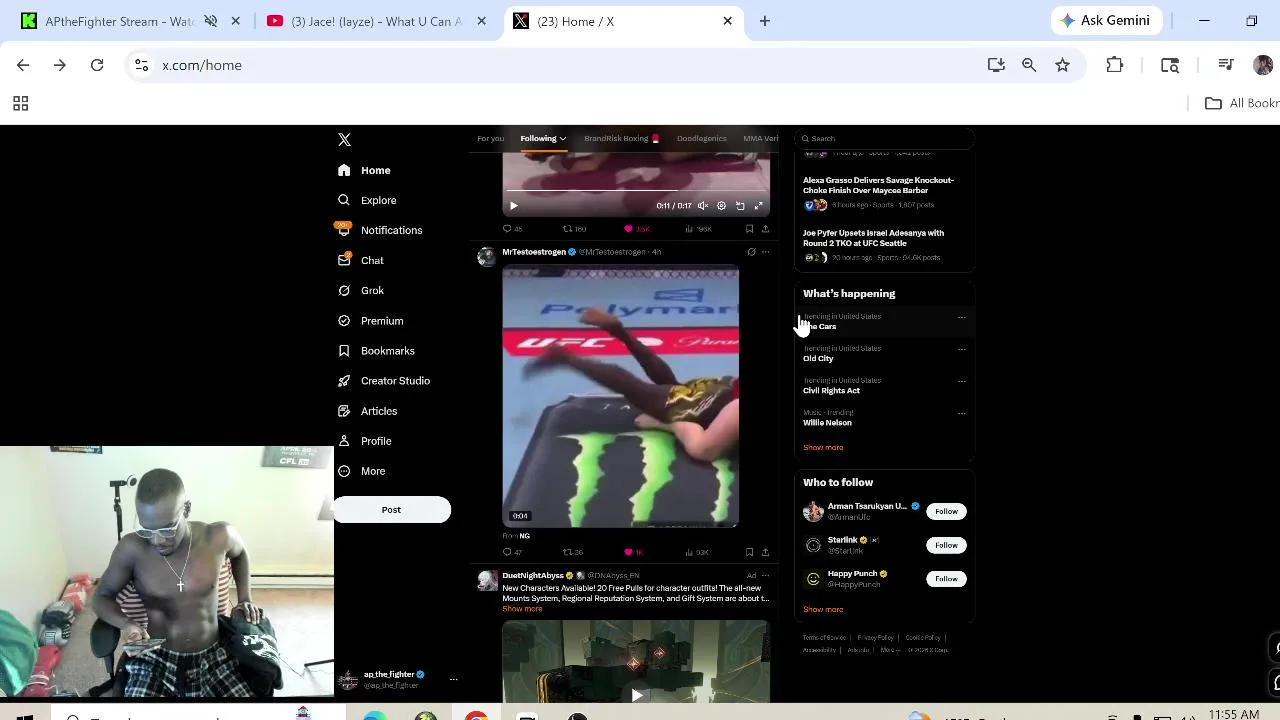Screen dimensions: 1280x720
Task: Reply to MrTestoestrogen post
Action: 512,552
